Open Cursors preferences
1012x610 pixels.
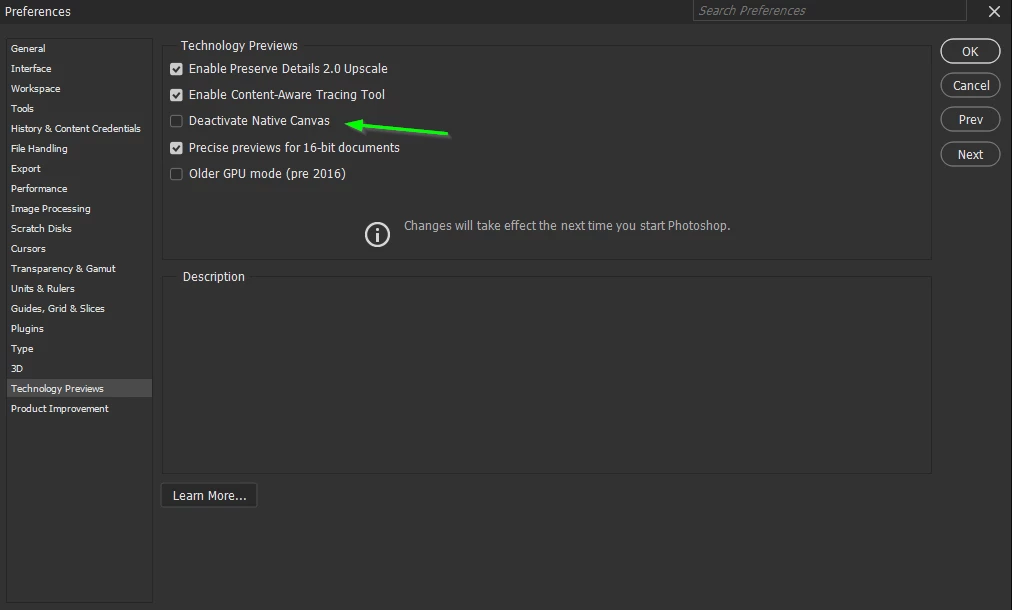click(79, 249)
